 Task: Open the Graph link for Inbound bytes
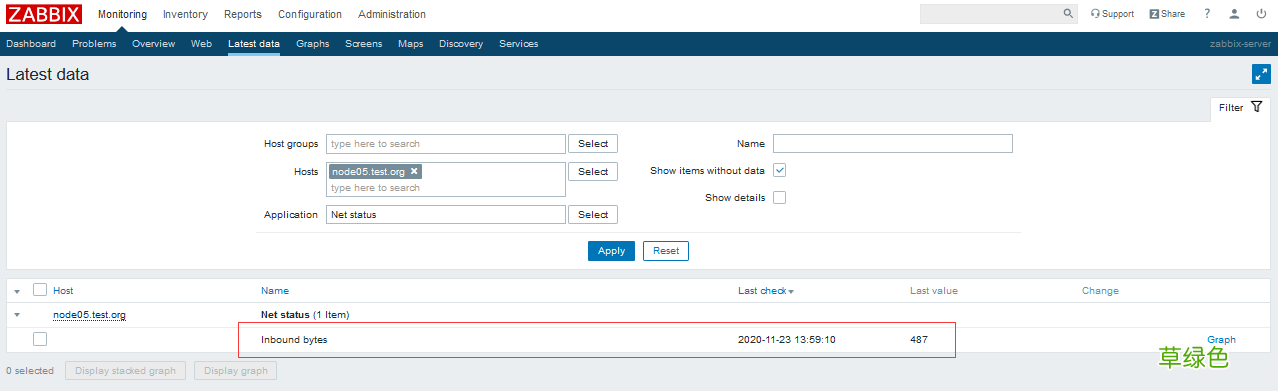[x=1221, y=340]
